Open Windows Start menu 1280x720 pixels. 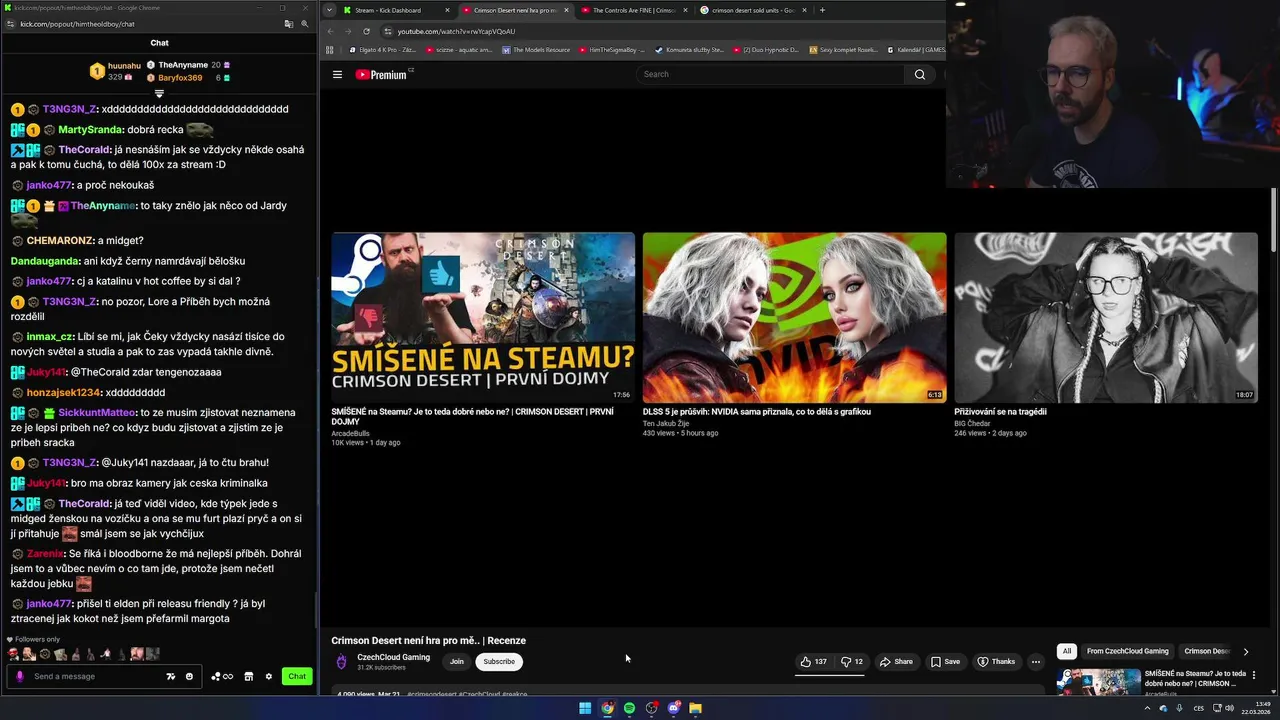click(x=585, y=708)
